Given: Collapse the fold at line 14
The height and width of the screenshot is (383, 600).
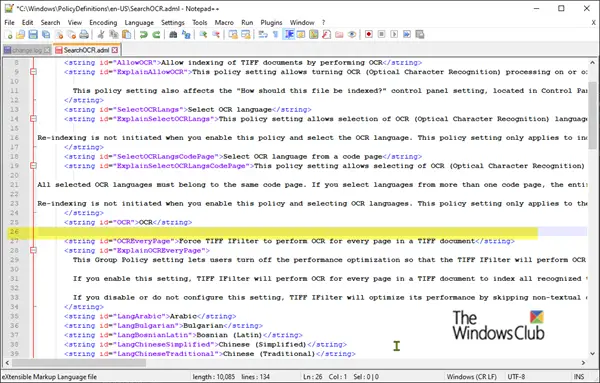Looking at the screenshot, I should click(33, 119).
